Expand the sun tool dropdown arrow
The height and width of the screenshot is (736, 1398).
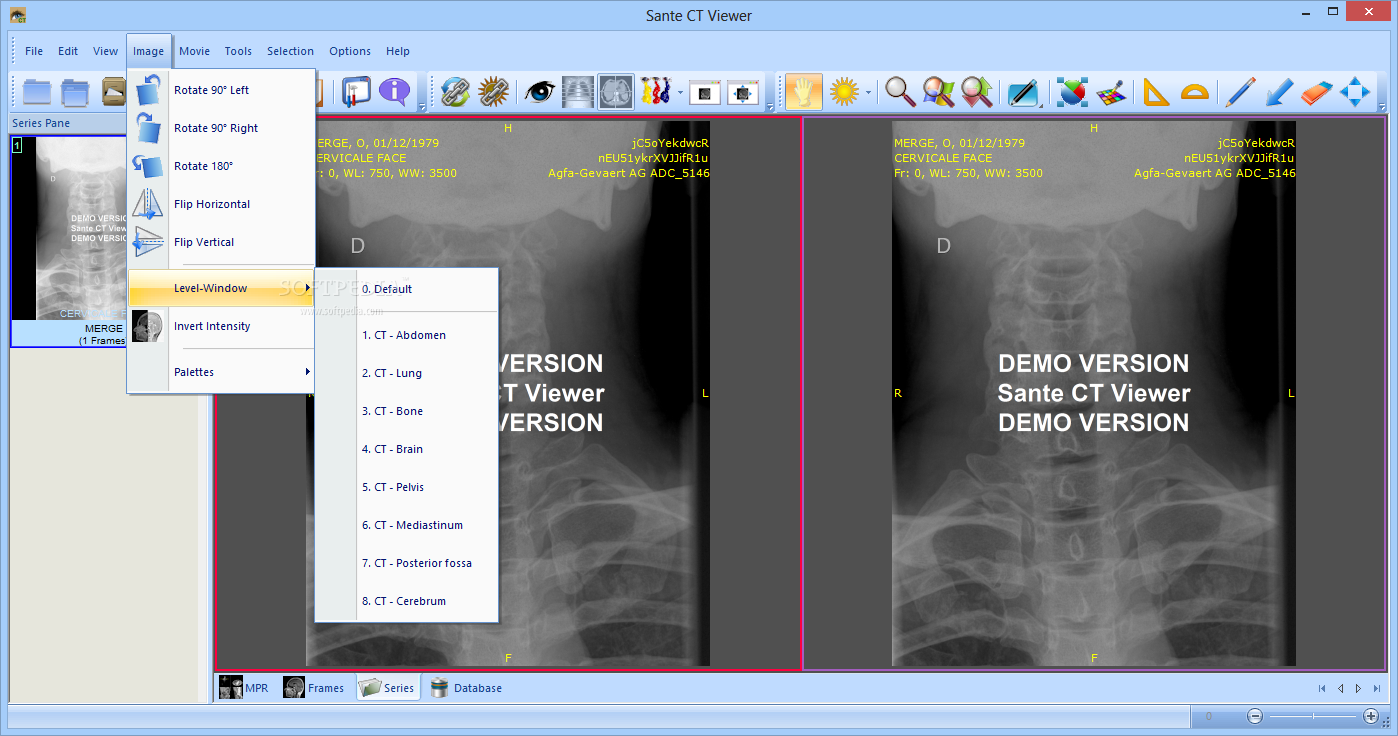(x=868, y=93)
